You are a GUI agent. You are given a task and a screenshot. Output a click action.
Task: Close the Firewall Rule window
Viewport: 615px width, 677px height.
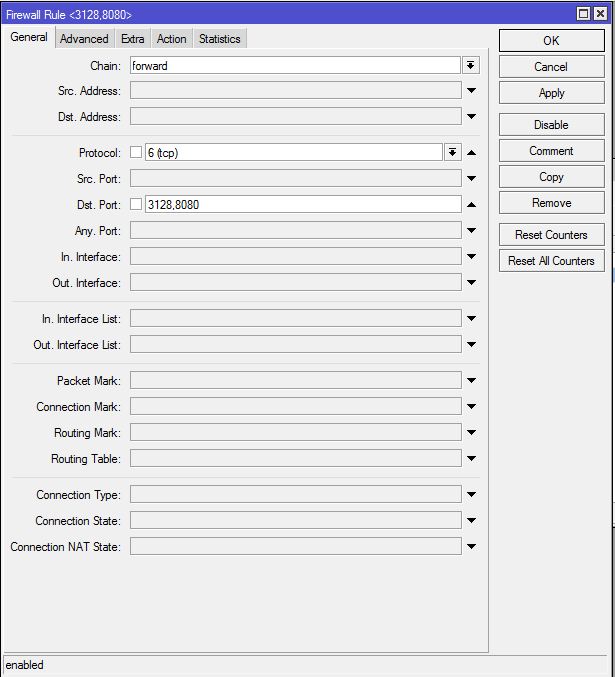[602, 14]
